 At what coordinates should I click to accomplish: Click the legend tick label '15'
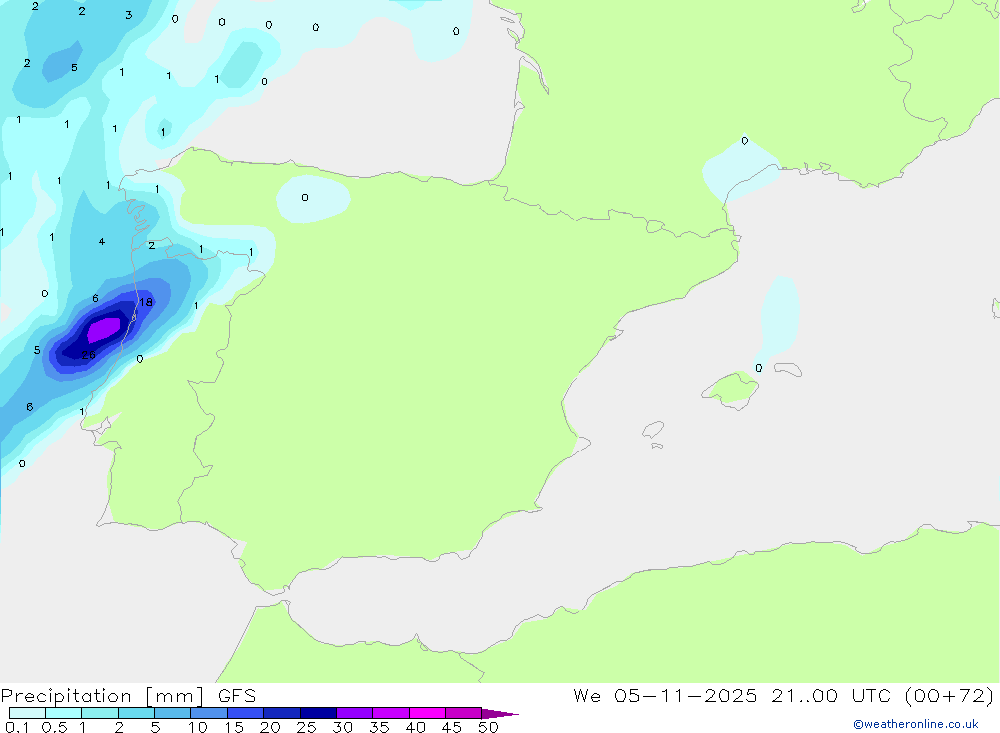click(x=234, y=727)
